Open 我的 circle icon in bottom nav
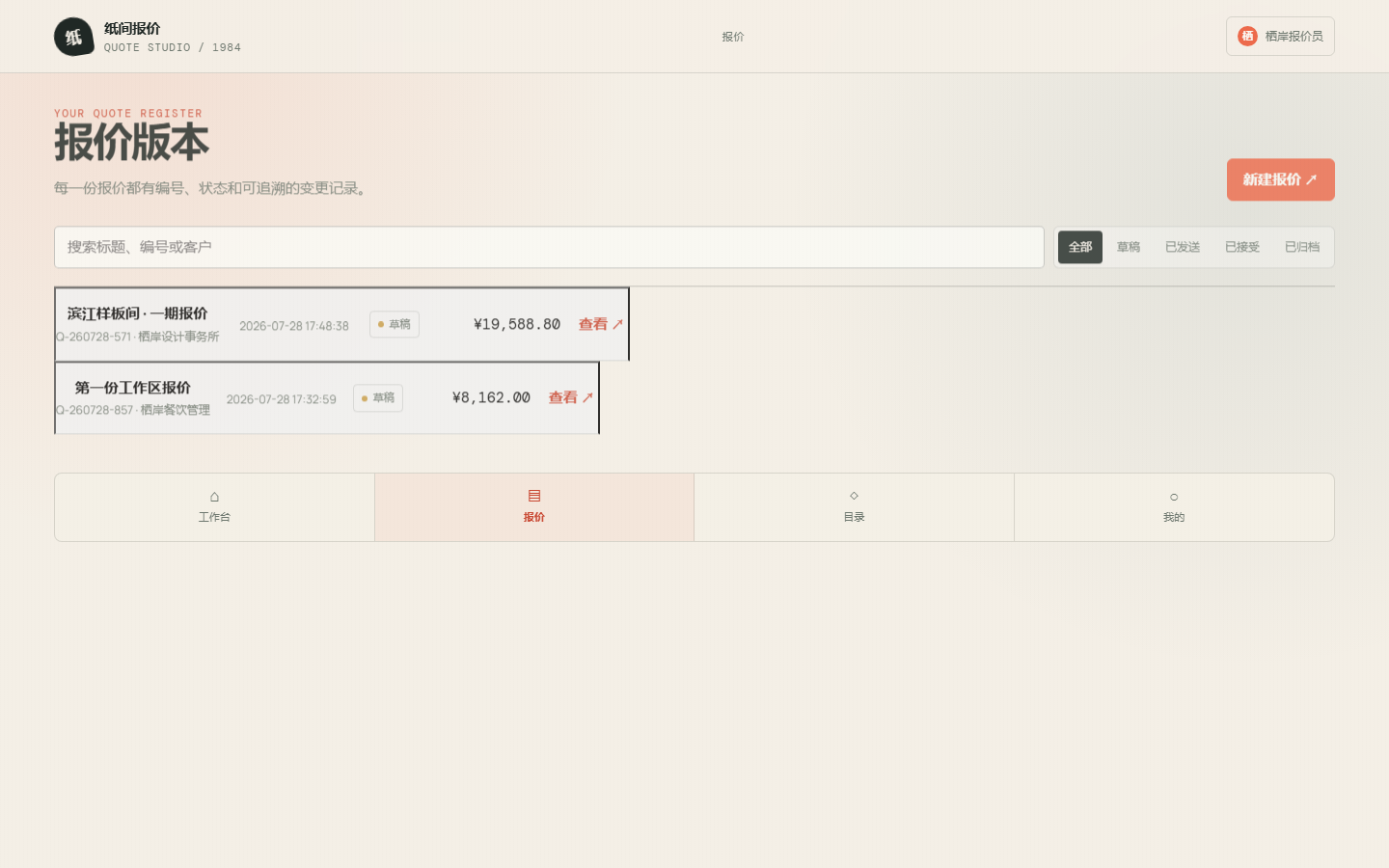This screenshot has height=868, width=1389. point(1174,497)
